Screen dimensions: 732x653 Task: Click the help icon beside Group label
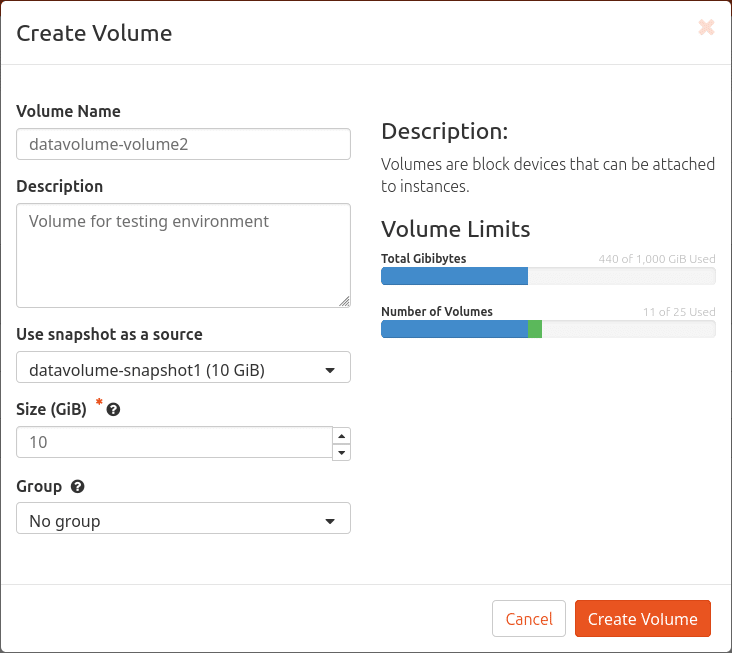tap(78, 487)
